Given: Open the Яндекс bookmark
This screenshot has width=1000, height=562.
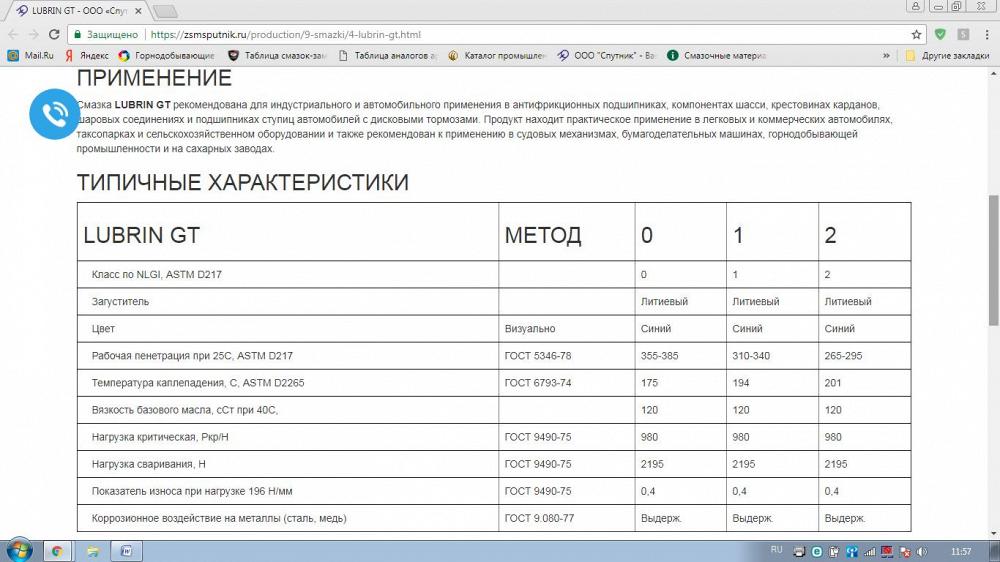Looking at the screenshot, I should (87, 56).
